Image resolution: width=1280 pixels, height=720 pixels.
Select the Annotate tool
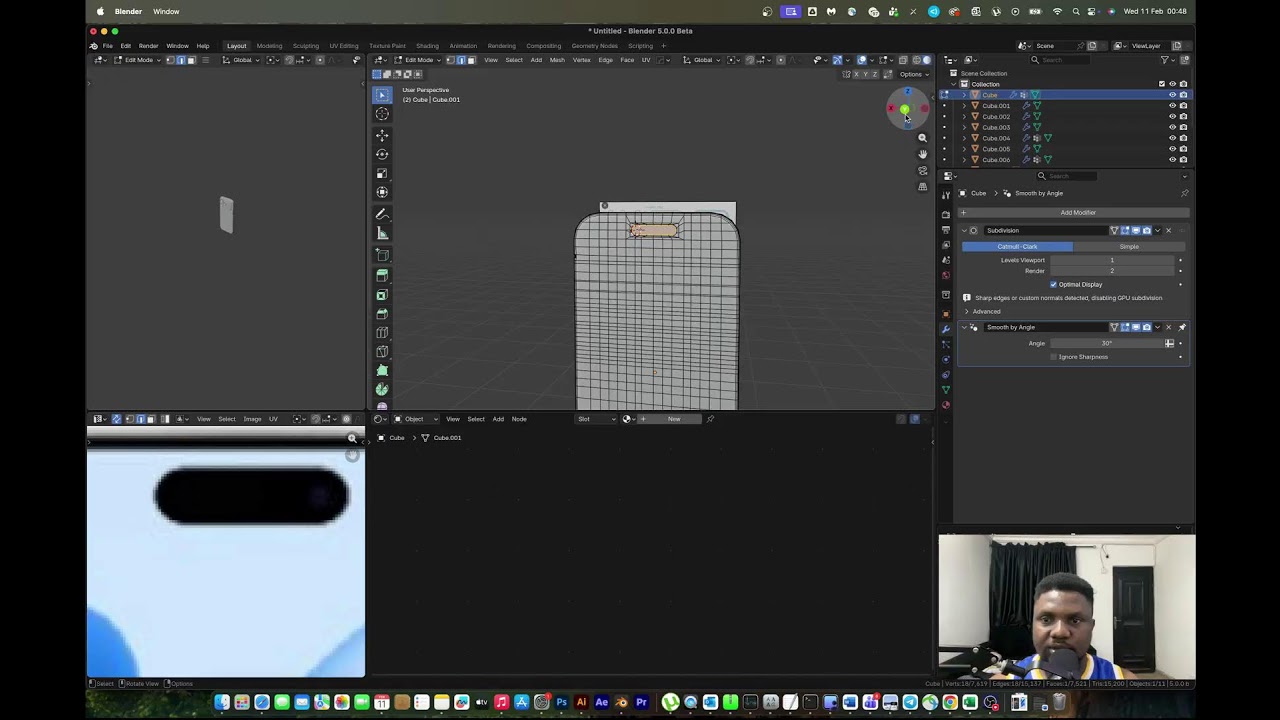(x=382, y=214)
